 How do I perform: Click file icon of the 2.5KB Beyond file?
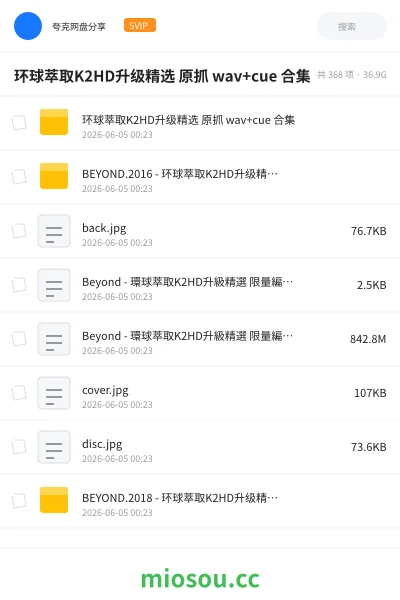point(54,285)
